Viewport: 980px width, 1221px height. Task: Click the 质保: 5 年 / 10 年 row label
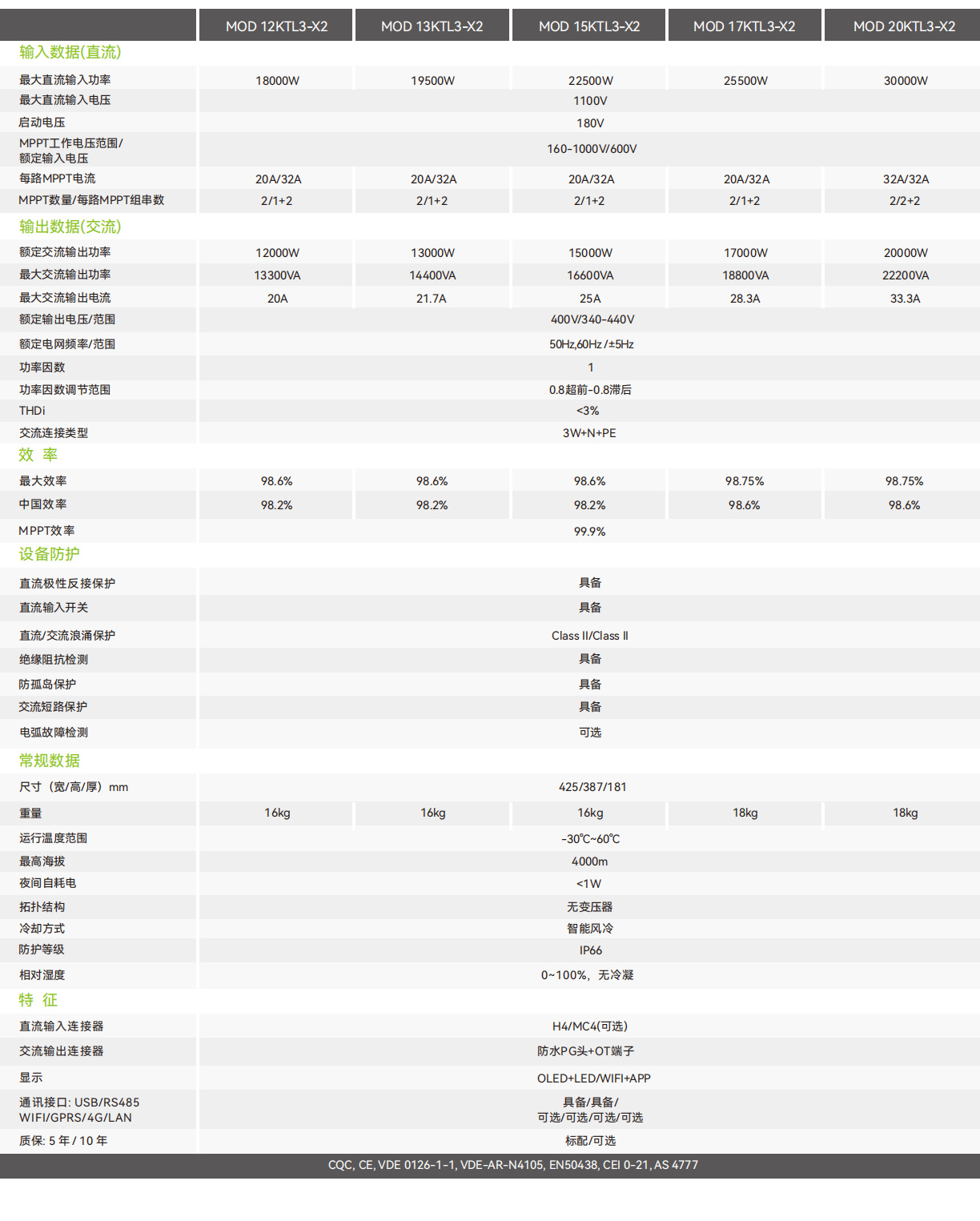pos(63,1141)
